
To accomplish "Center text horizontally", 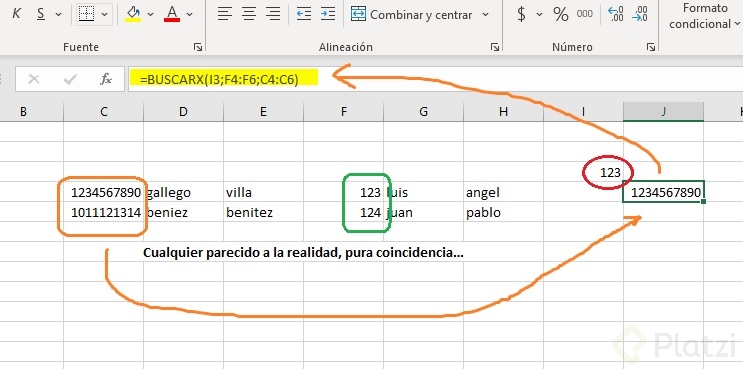I will point(249,14).
